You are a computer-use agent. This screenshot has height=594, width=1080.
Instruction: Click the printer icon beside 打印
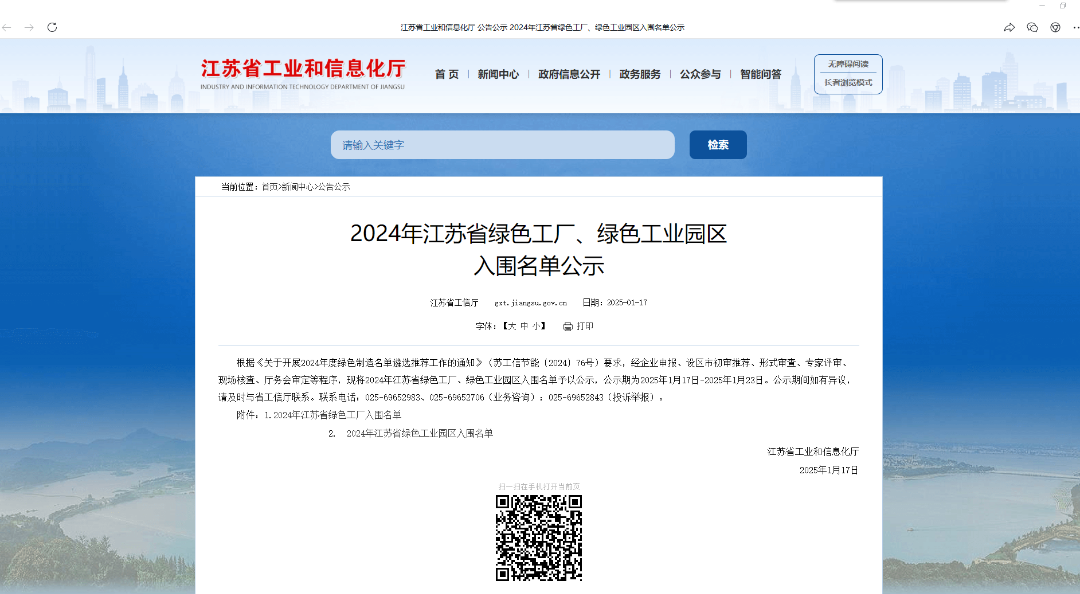[x=567, y=326]
